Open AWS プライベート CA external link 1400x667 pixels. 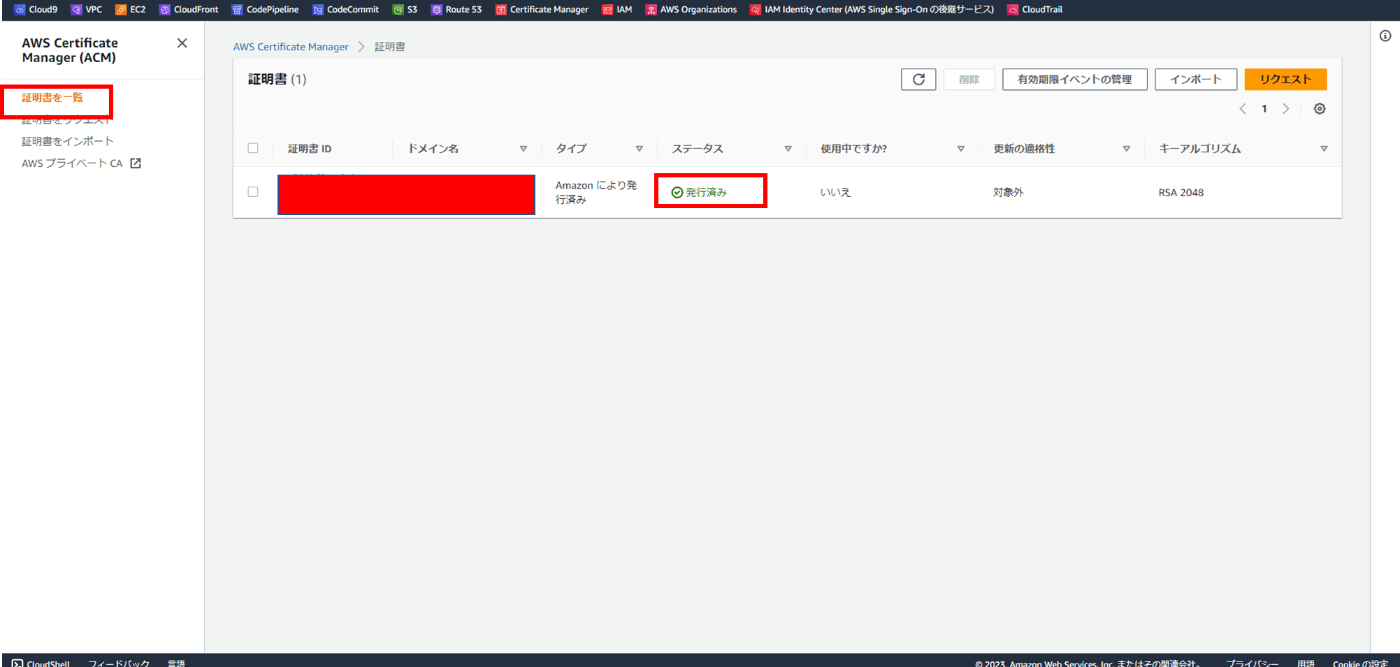pyautogui.click(x=81, y=163)
